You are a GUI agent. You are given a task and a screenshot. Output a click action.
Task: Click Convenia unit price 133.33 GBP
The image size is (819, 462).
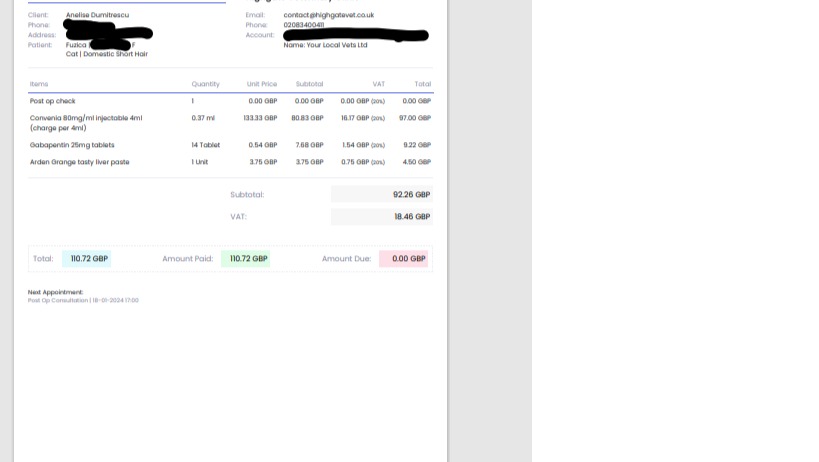(x=260, y=118)
